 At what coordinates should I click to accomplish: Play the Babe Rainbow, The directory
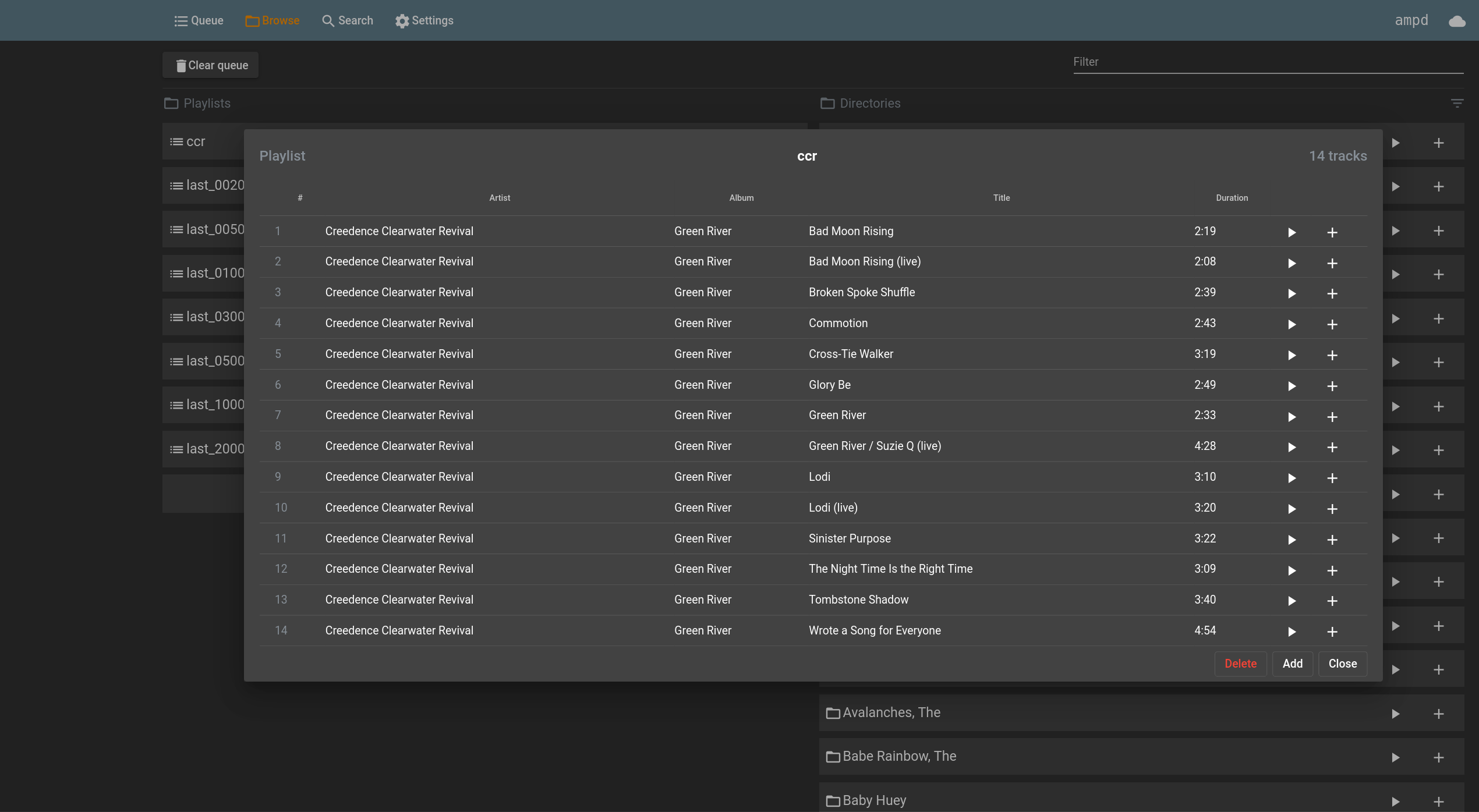point(1396,757)
